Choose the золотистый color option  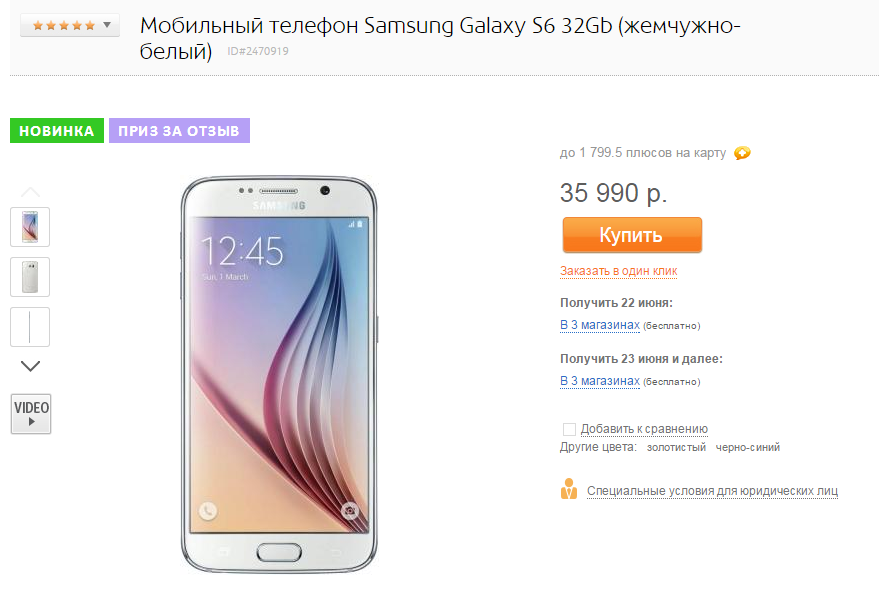pos(676,447)
